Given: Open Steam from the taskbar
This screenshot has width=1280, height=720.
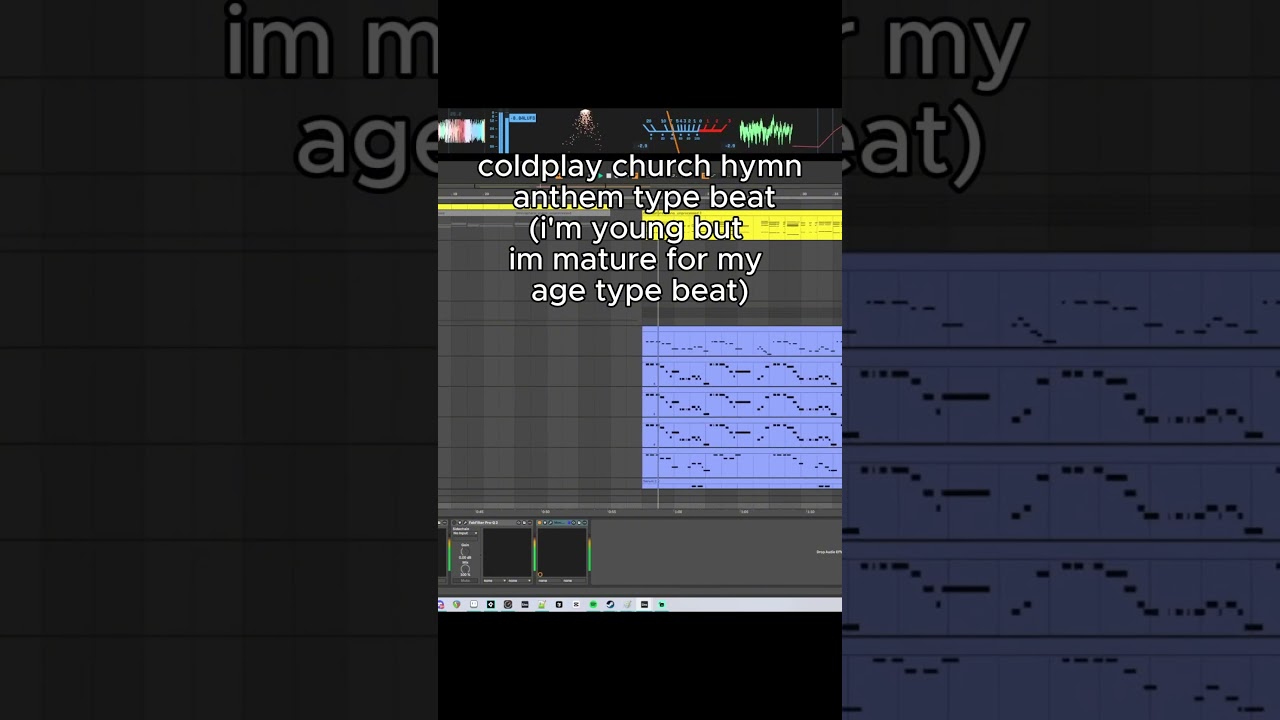Looking at the screenshot, I should pos(610,604).
